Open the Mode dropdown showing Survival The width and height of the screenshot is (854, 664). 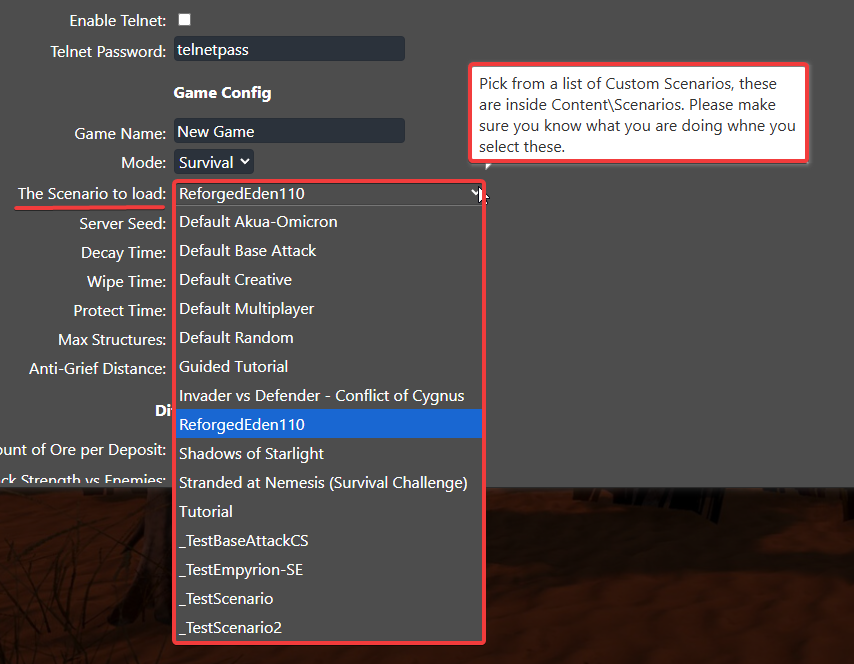[213, 161]
